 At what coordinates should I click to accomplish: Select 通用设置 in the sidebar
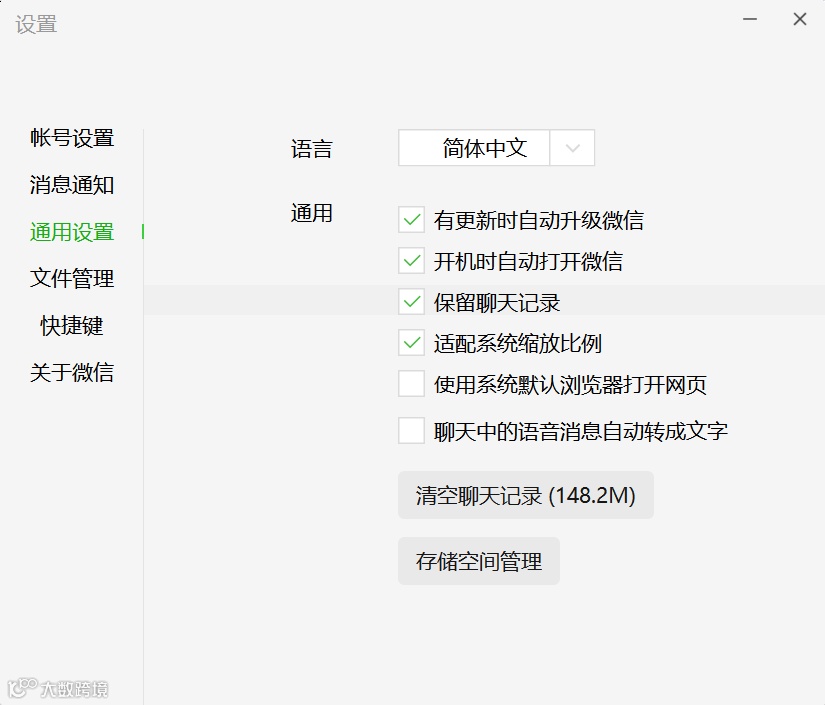point(72,232)
